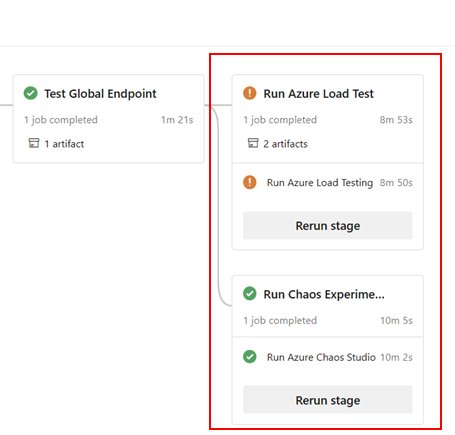The width and height of the screenshot is (455, 435).
Task: Click the green check icon on Run Chaos Experiment stage
Action: [x=250, y=294]
